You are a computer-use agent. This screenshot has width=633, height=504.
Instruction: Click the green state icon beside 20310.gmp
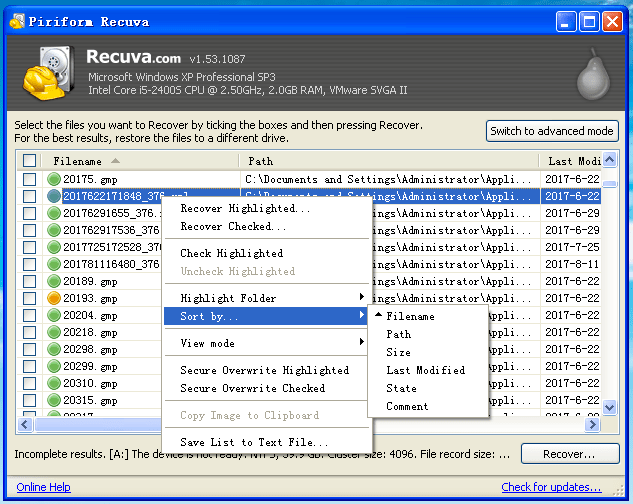(54, 383)
